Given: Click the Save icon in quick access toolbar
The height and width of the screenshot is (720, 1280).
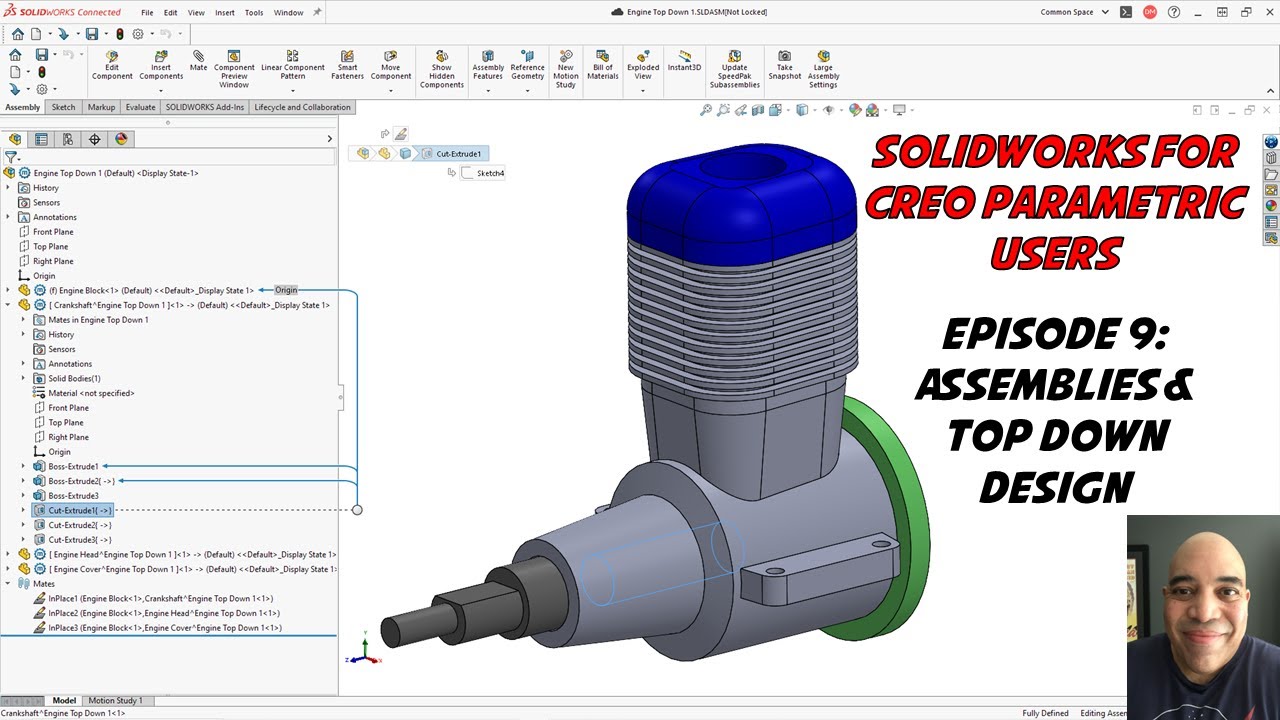Looking at the screenshot, I should (x=91, y=34).
